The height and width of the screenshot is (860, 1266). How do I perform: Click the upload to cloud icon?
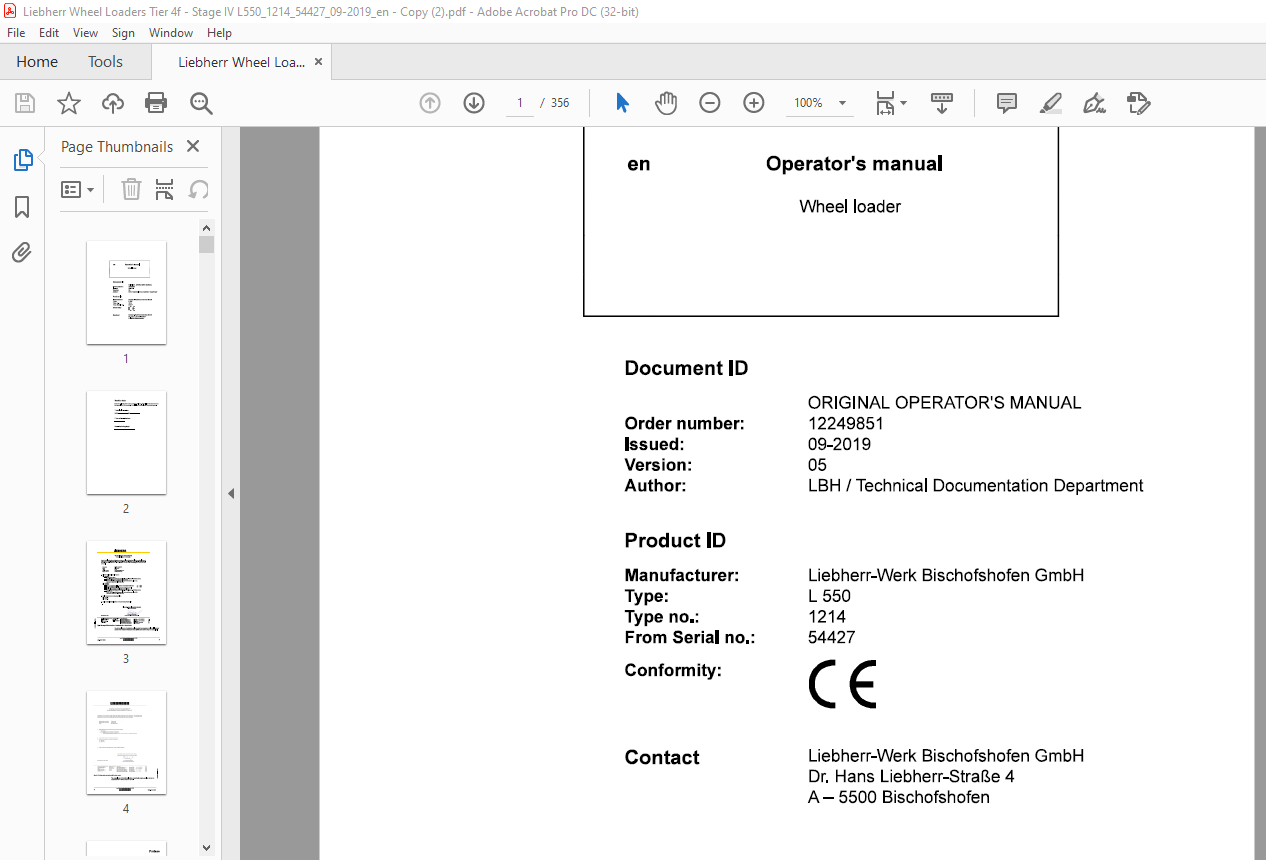point(113,103)
